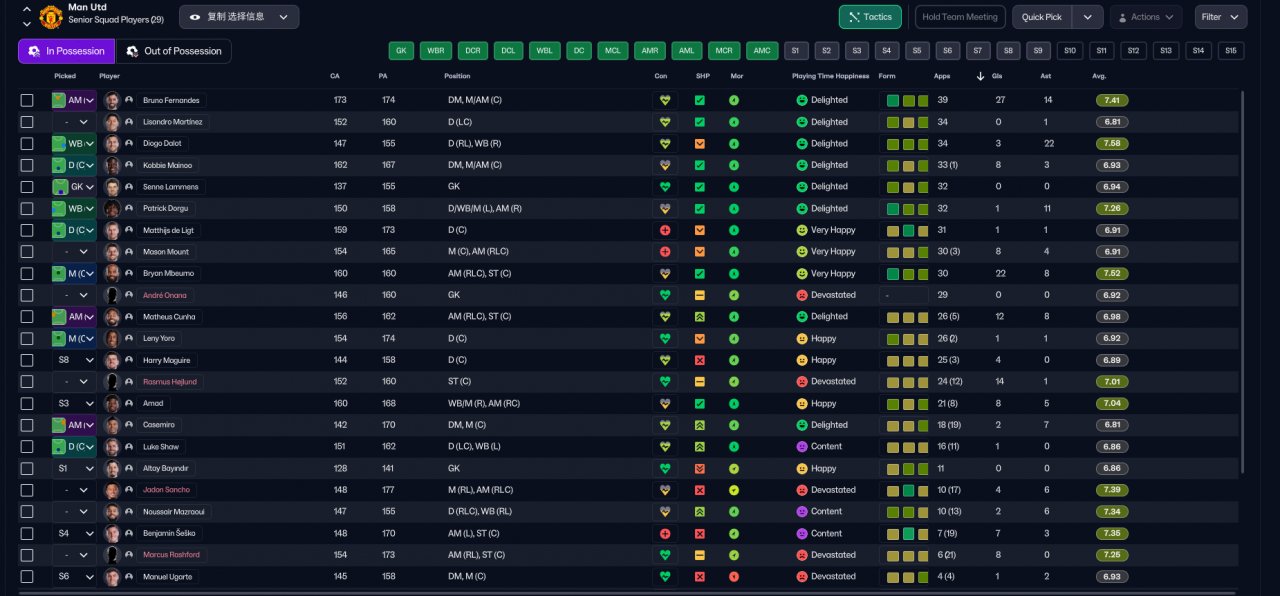Tick the checkbox for Diogo Dalot

(27, 143)
